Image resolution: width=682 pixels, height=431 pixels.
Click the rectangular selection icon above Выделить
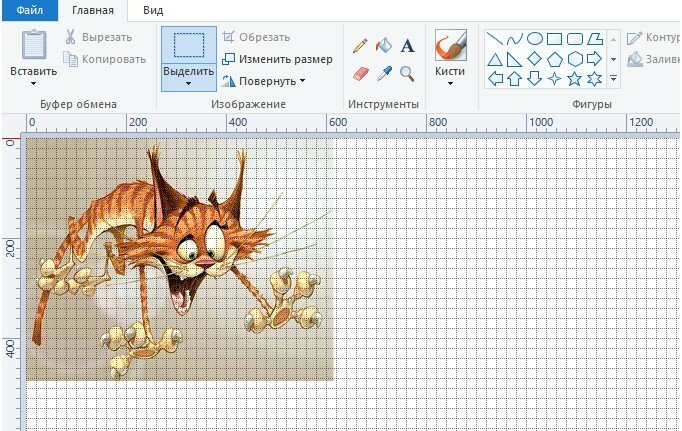click(189, 45)
